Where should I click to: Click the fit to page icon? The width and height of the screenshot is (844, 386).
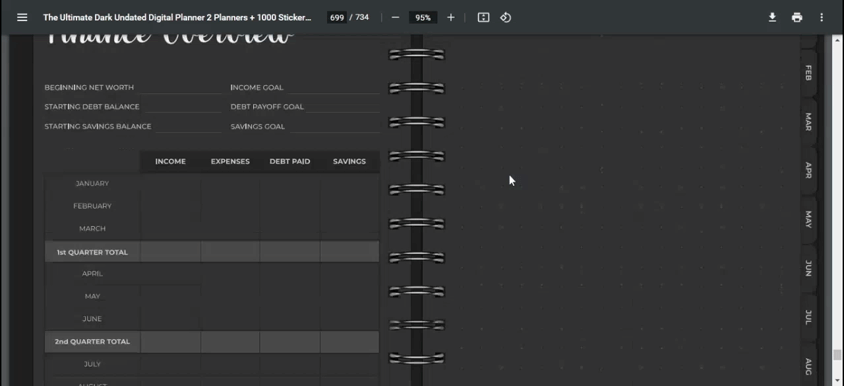coord(483,17)
